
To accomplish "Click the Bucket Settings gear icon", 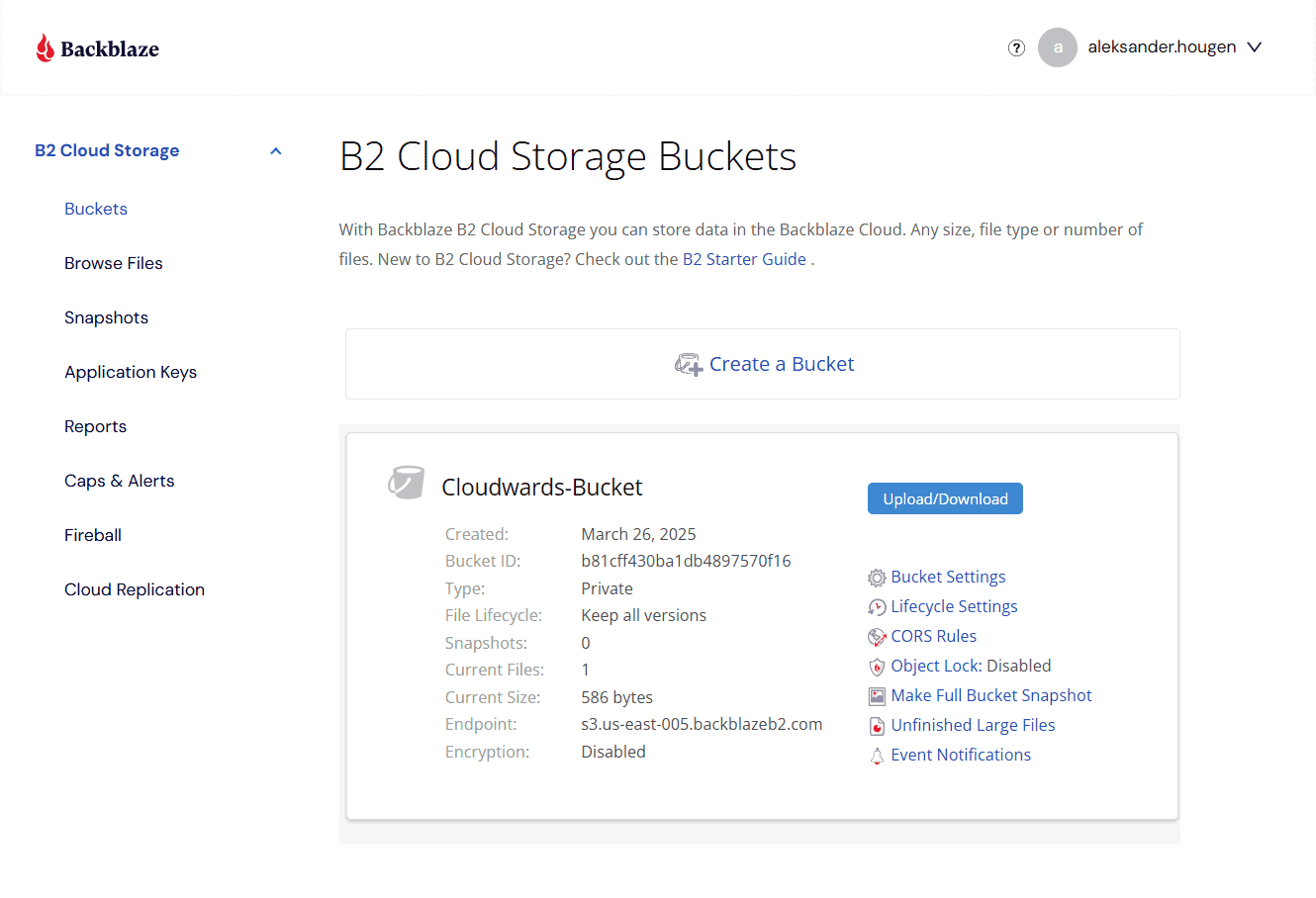I will (x=877, y=578).
